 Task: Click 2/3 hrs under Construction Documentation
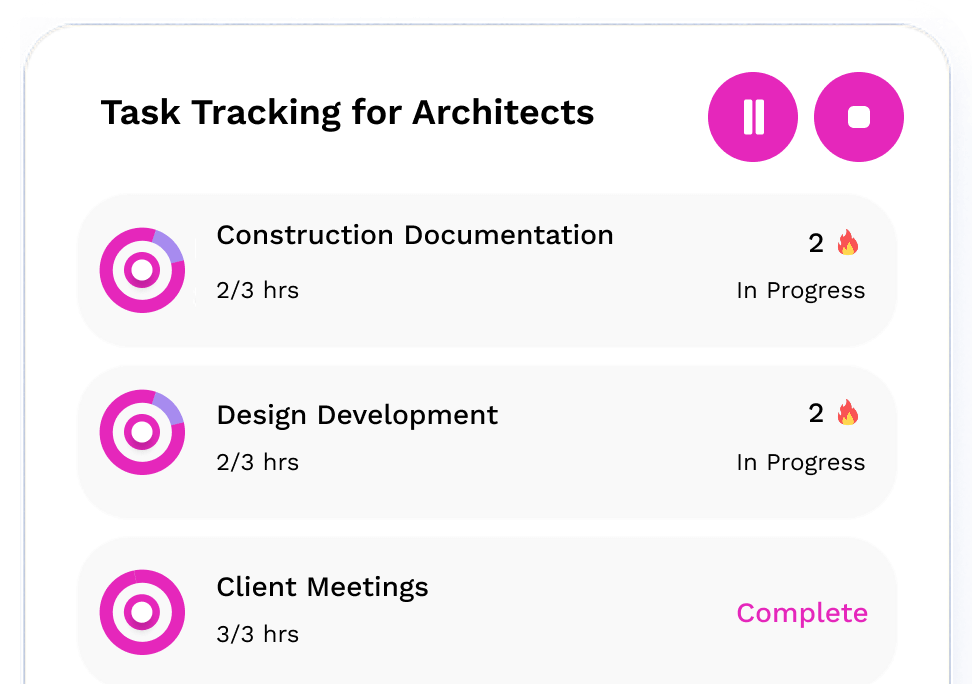[x=258, y=290]
